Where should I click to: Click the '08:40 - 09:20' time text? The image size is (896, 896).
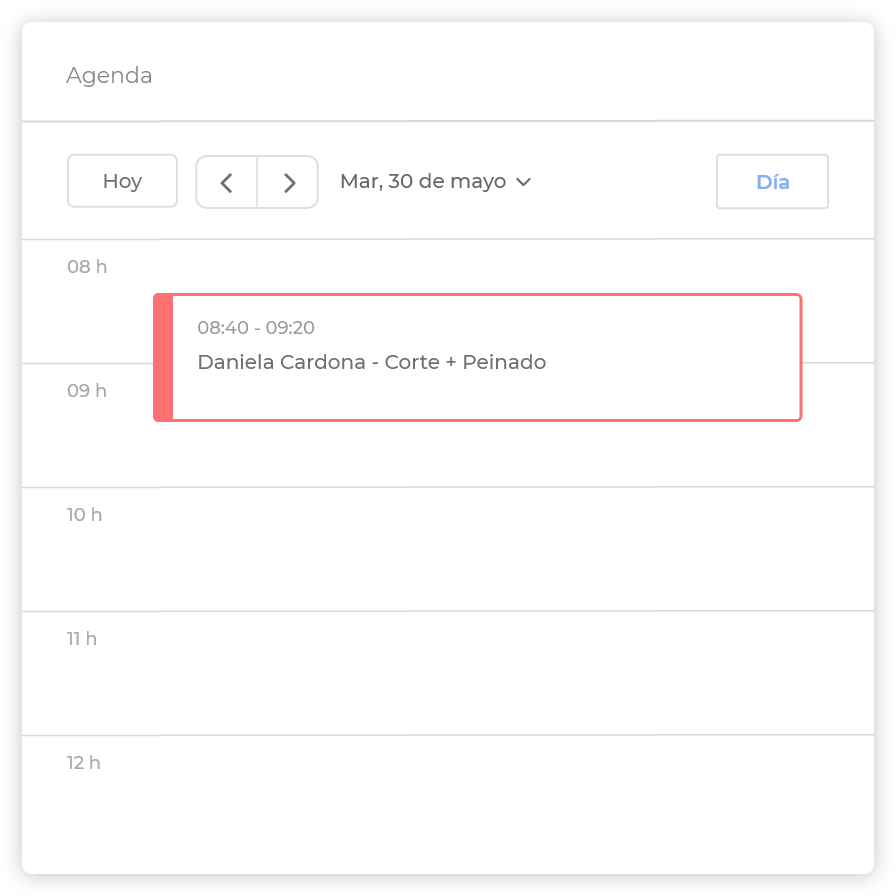pos(256,328)
